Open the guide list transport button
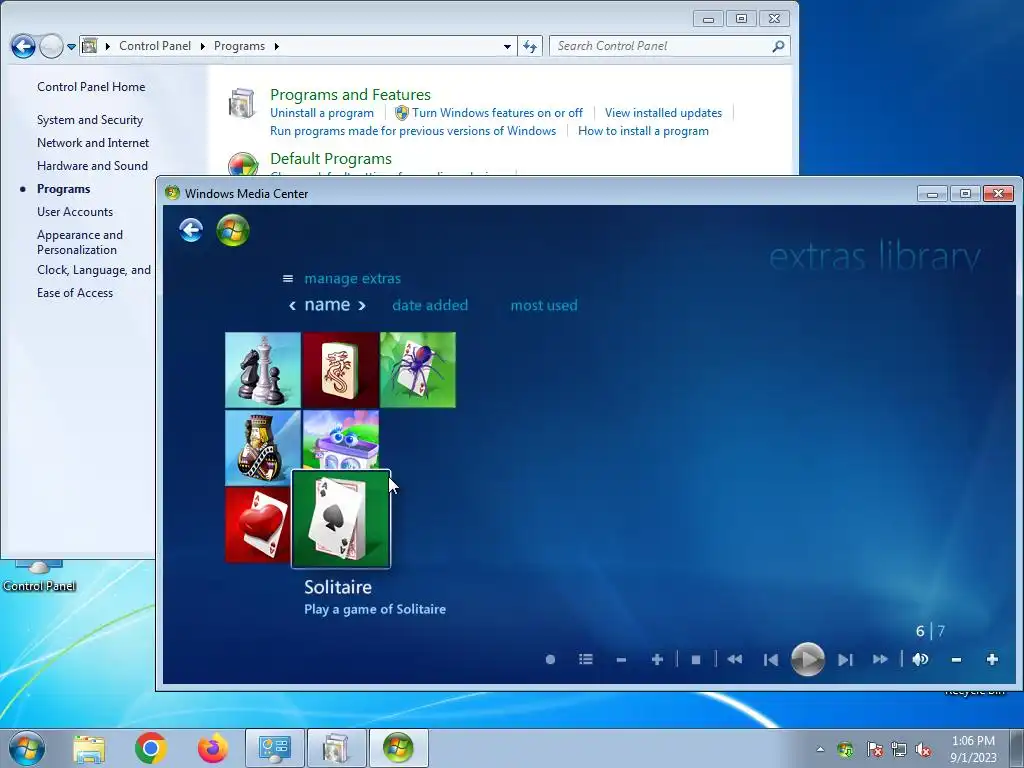The width and height of the screenshot is (1024, 768). click(x=586, y=660)
